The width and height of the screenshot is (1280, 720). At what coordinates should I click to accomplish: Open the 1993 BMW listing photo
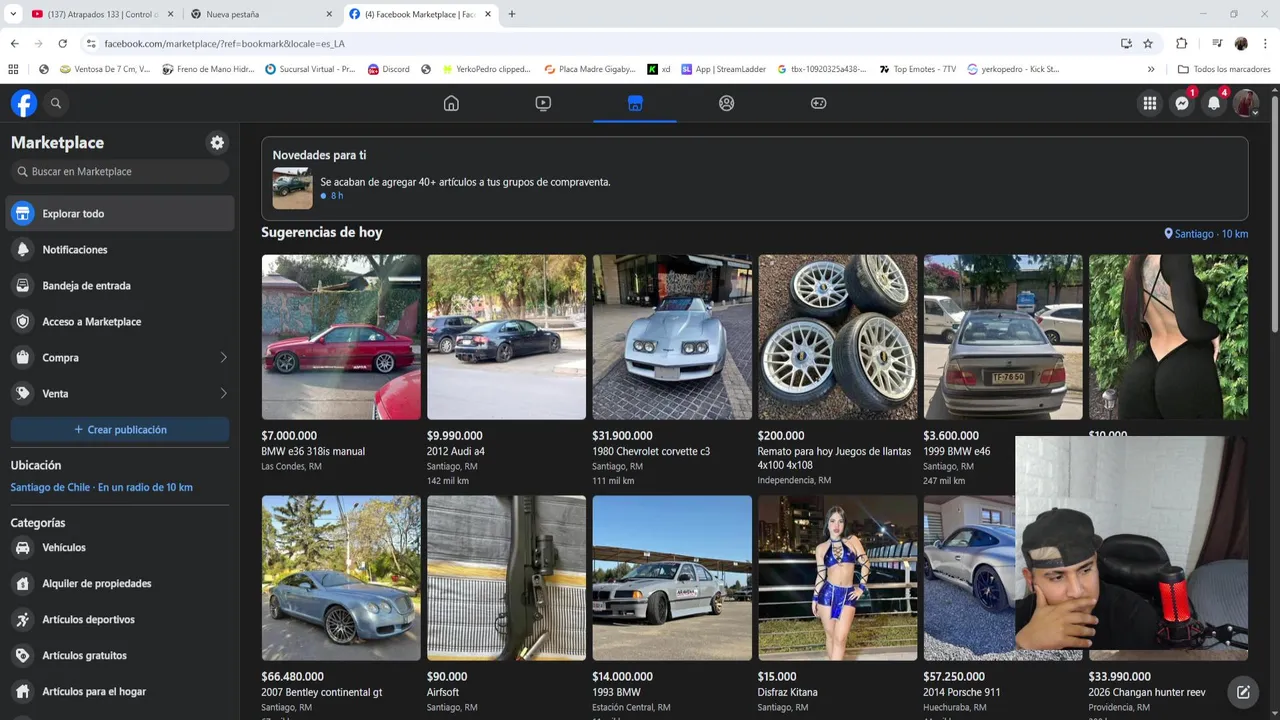pyautogui.click(x=672, y=578)
